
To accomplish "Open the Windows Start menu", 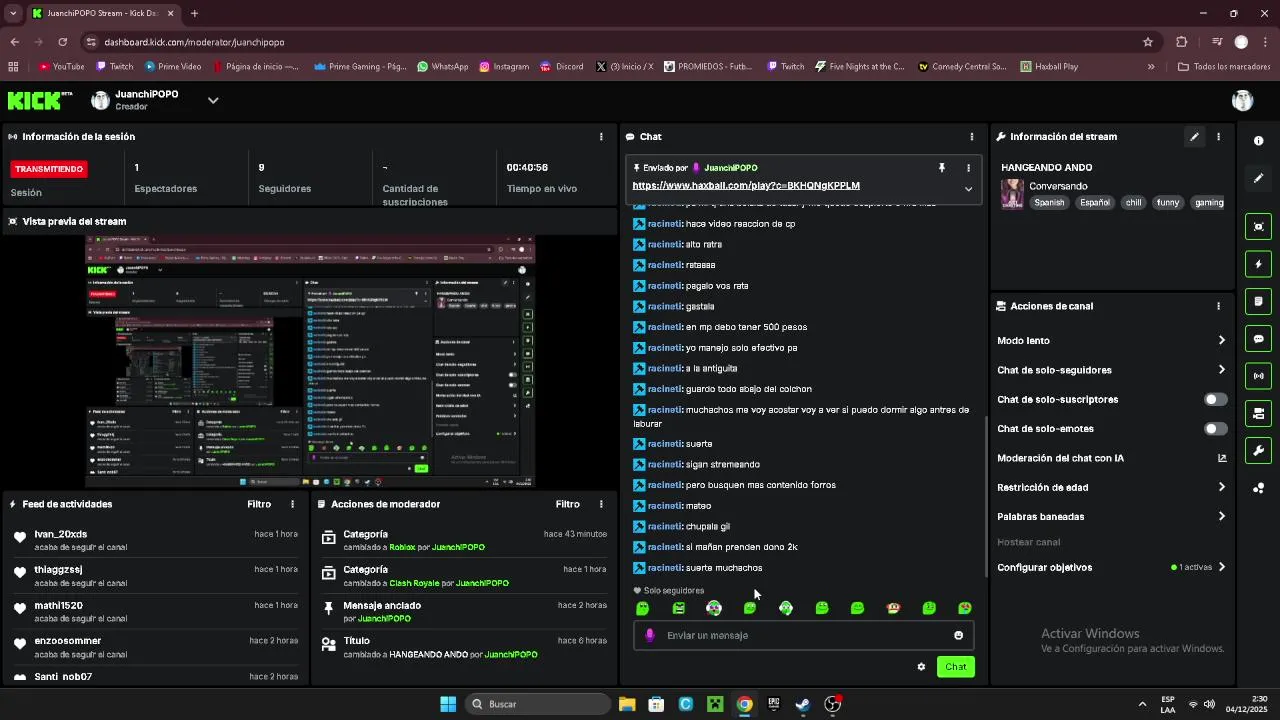I will tap(448, 704).
